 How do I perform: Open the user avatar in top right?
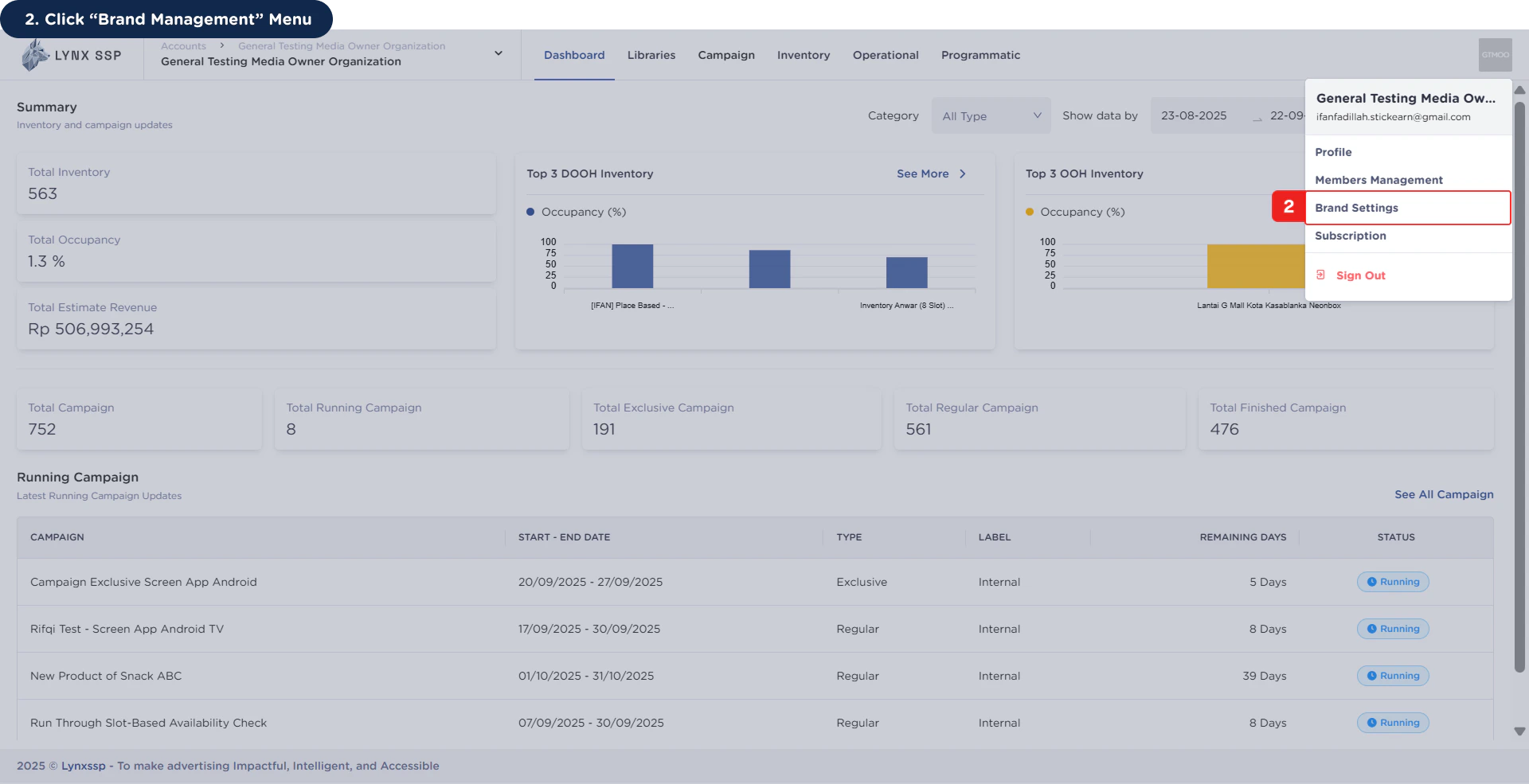[x=1495, y=55]
